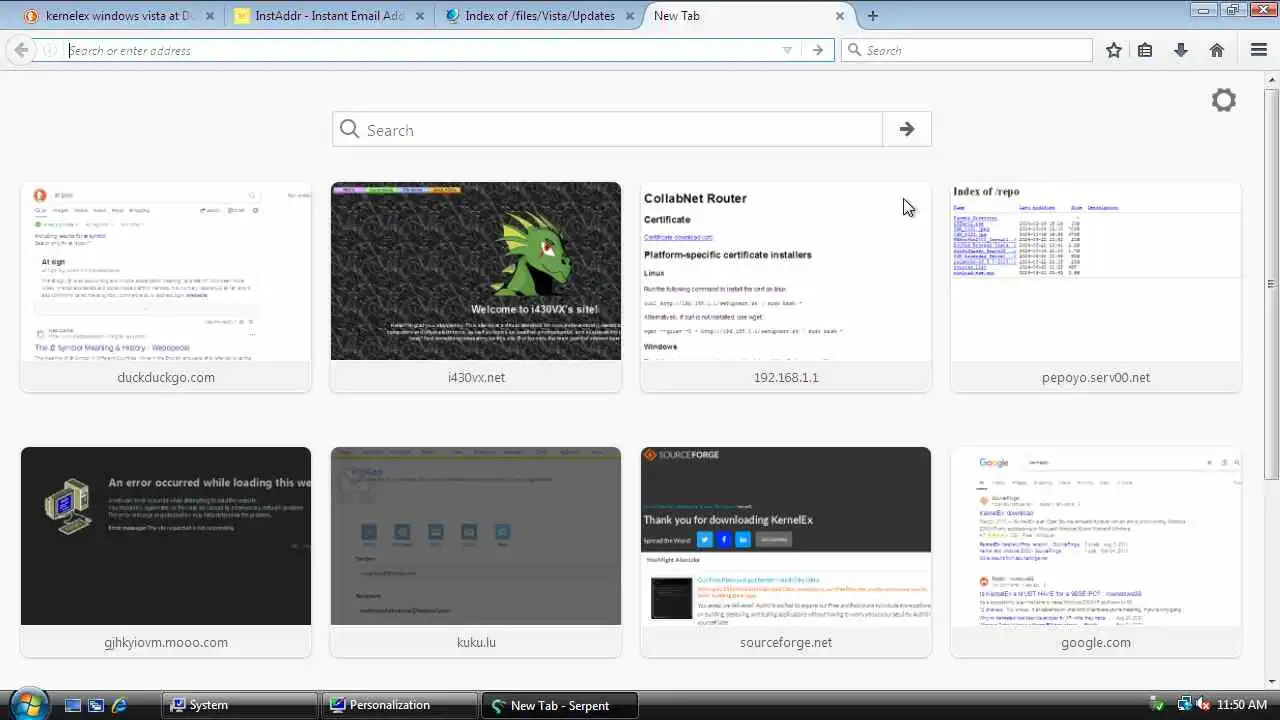Click the 11:50 AM clock
Image resolution: width=1280 pixels, height=720 pixels.
click(1241, 705)
